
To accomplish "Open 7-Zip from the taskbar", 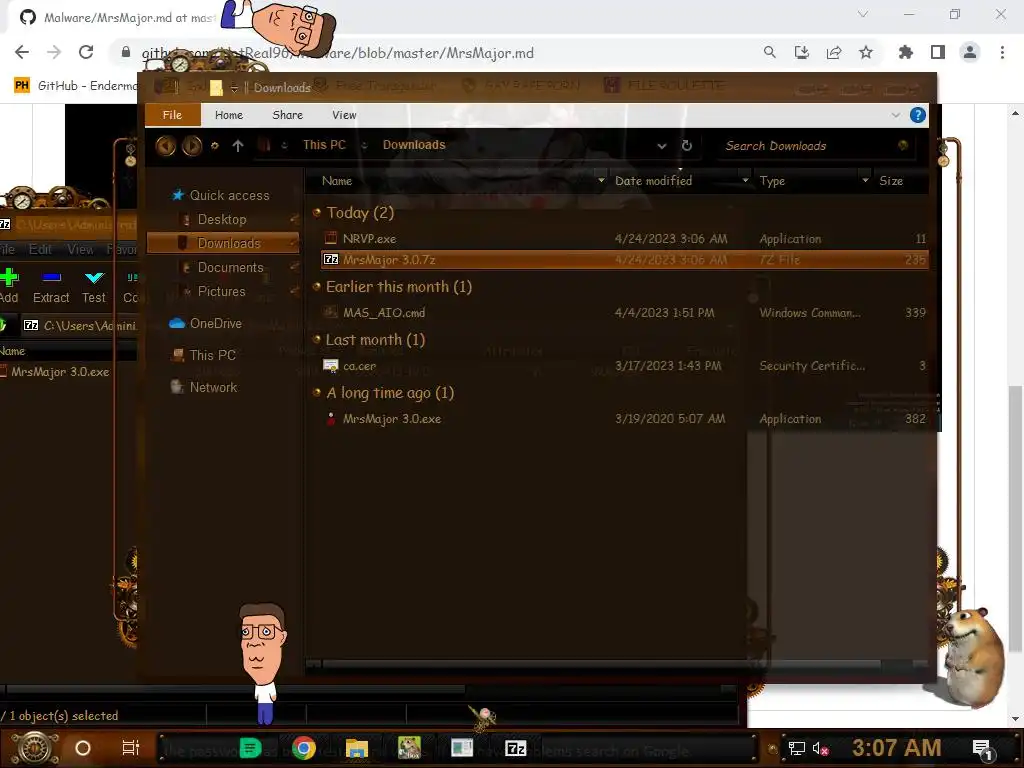I will click(515, 748).
